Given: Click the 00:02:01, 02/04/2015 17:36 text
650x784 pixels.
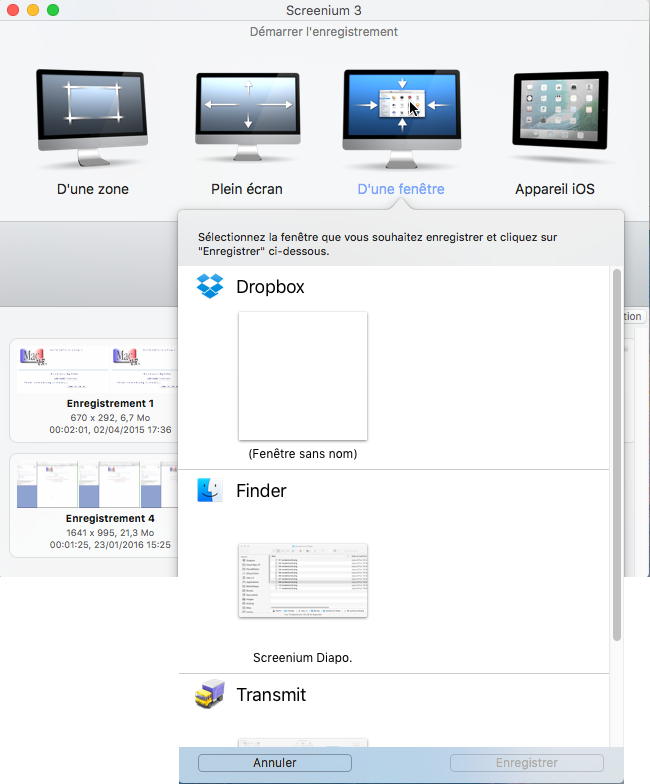Looking at the screenshot, I should (110, 430).
